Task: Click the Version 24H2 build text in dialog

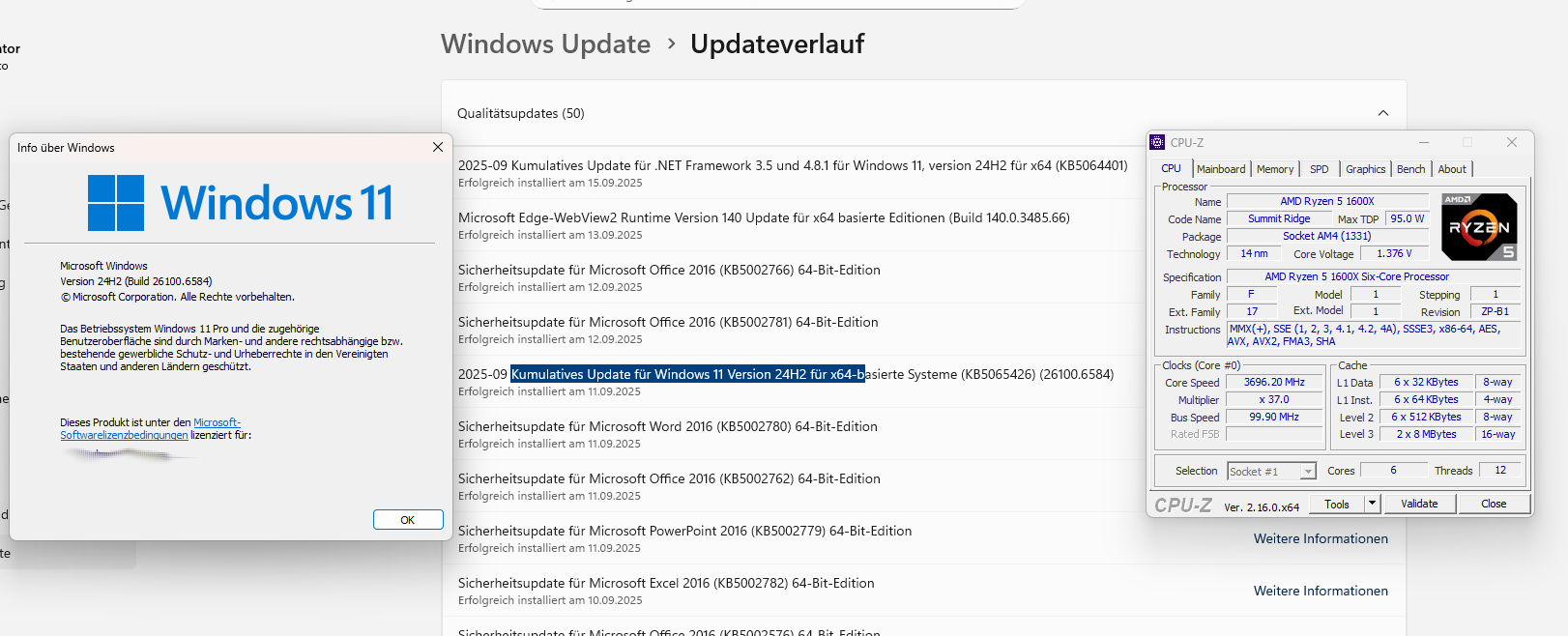Action: coord(135,281)
